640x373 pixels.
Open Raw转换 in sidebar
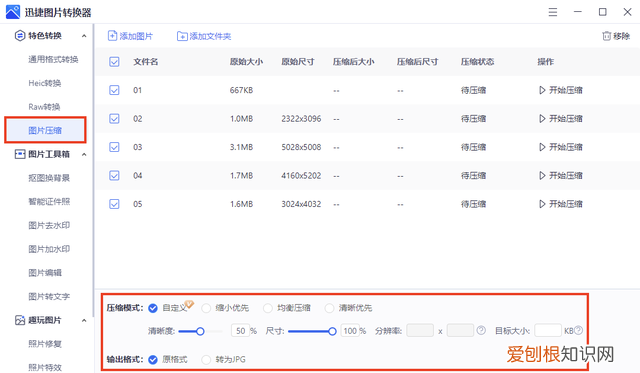pyautogui.click(x=44, y=107)
